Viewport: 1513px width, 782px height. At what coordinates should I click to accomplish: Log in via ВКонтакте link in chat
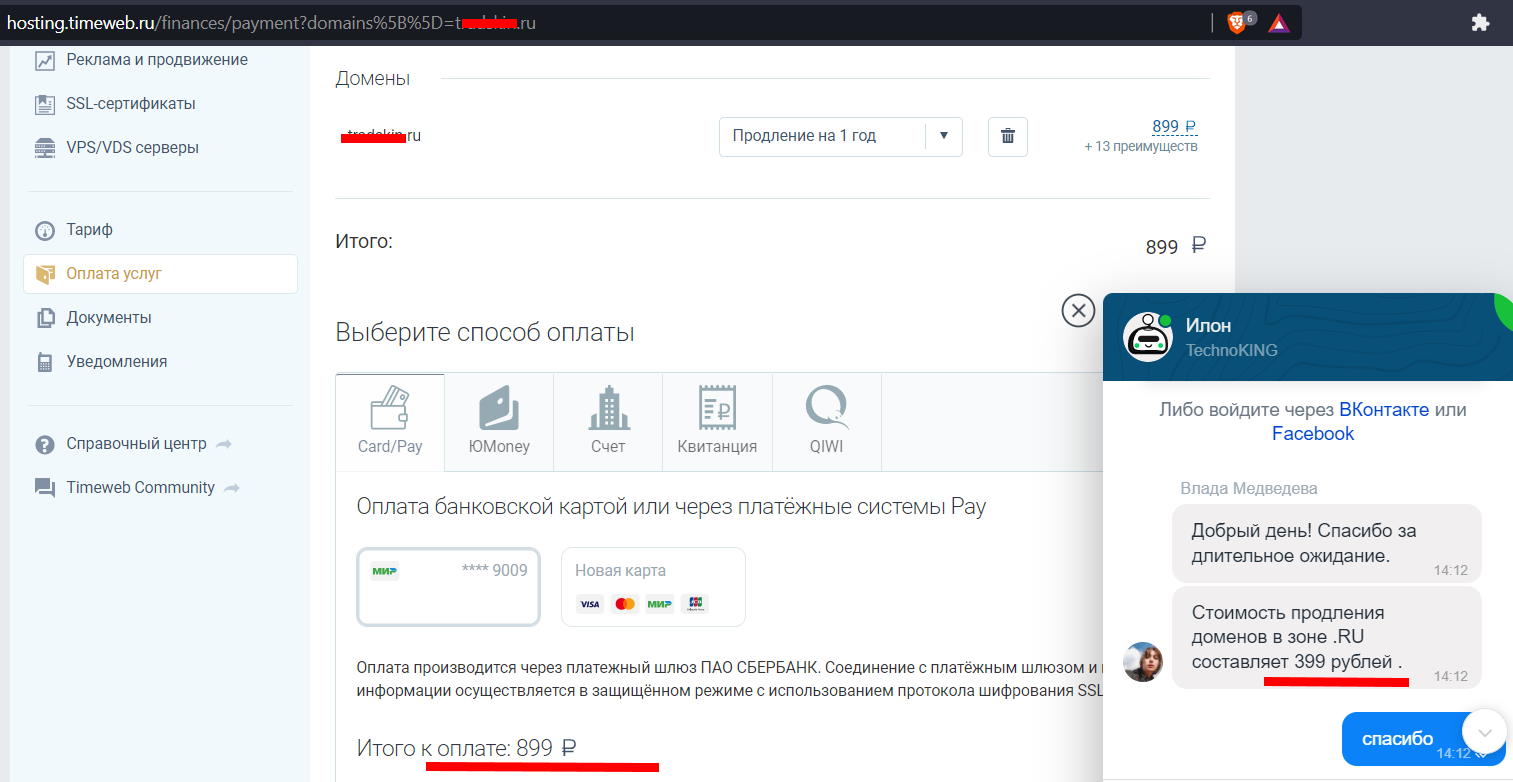click(1384, 409)
